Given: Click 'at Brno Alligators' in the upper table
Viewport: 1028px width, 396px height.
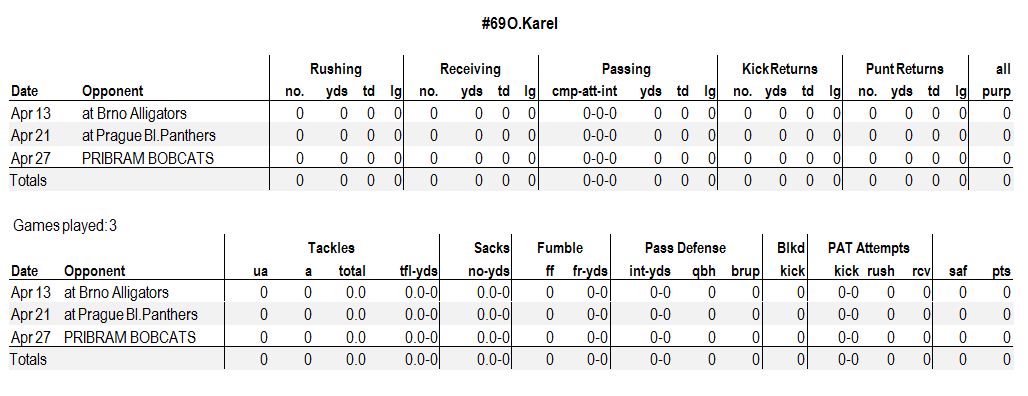Looking at the screenshot, I should tap(134, 113).
